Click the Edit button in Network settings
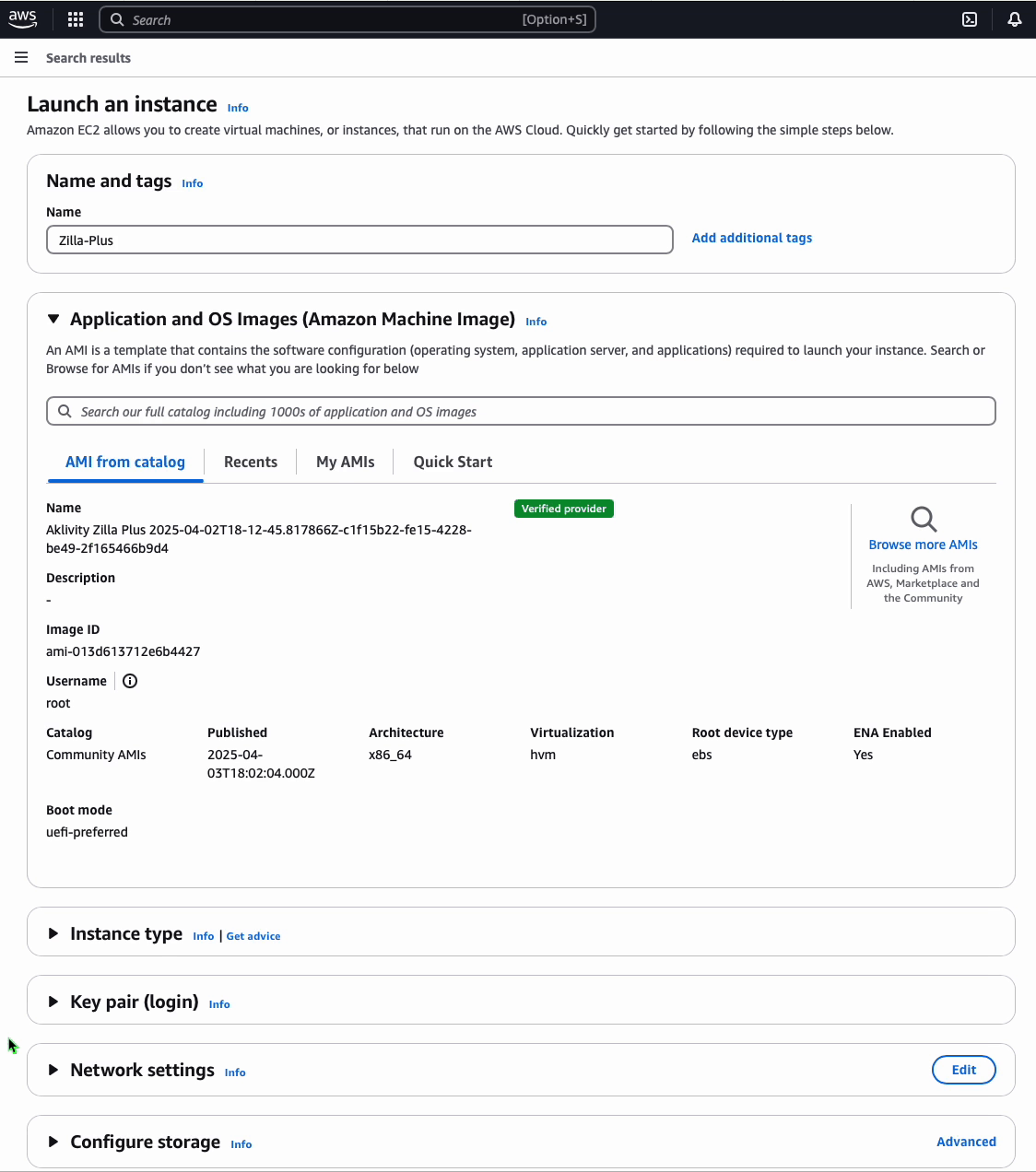Image resolution: width=1036 pixels, height=1172 pixels. coord(963,1070)
